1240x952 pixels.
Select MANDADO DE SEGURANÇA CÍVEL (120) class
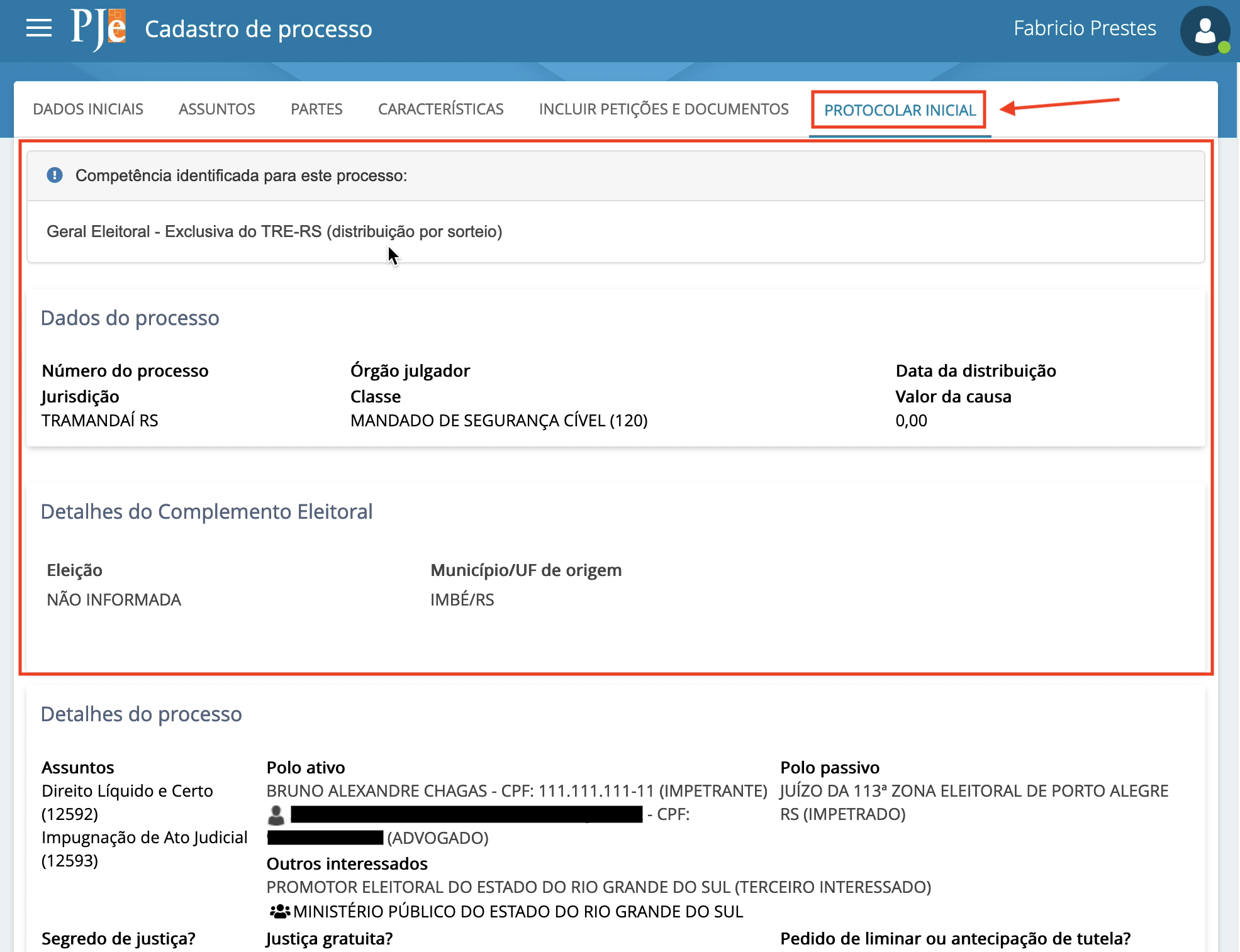(x=499, y=421)
